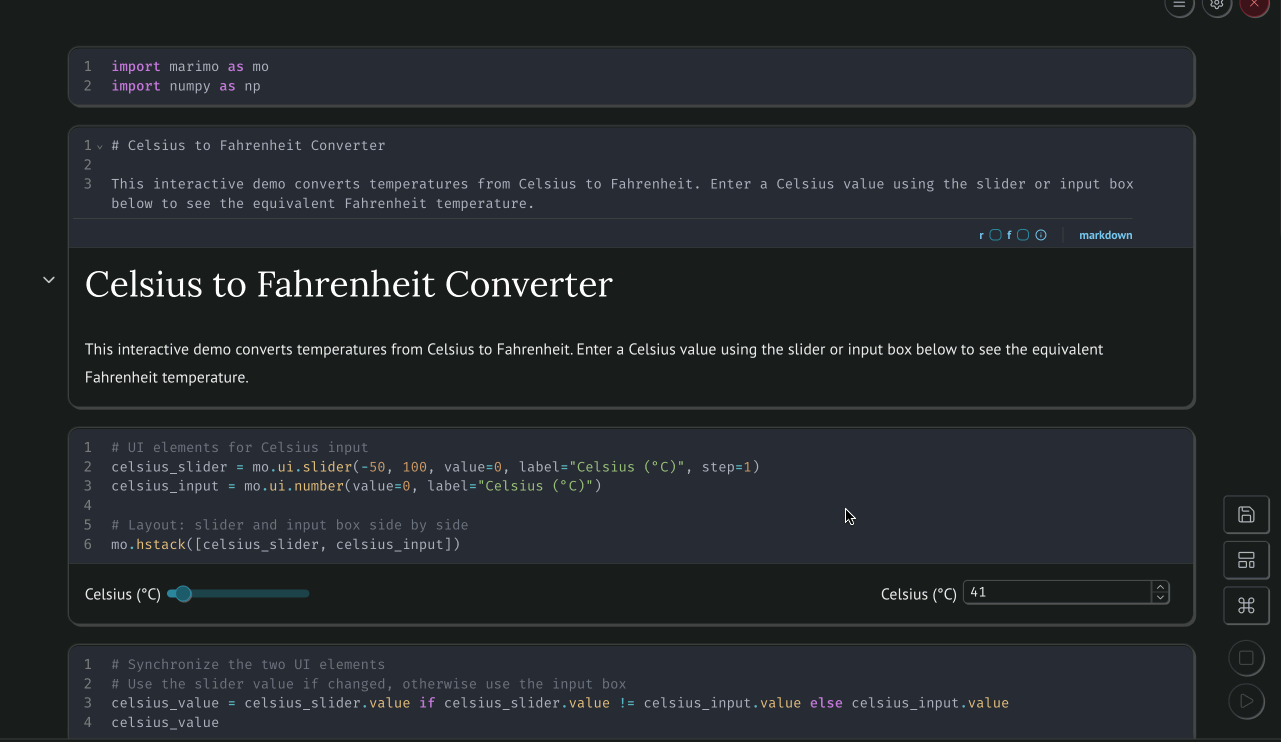The height and width of the screenshot is (742, 1281).
Task: Toggle app view layout icon
Action: coord(1246,560)
